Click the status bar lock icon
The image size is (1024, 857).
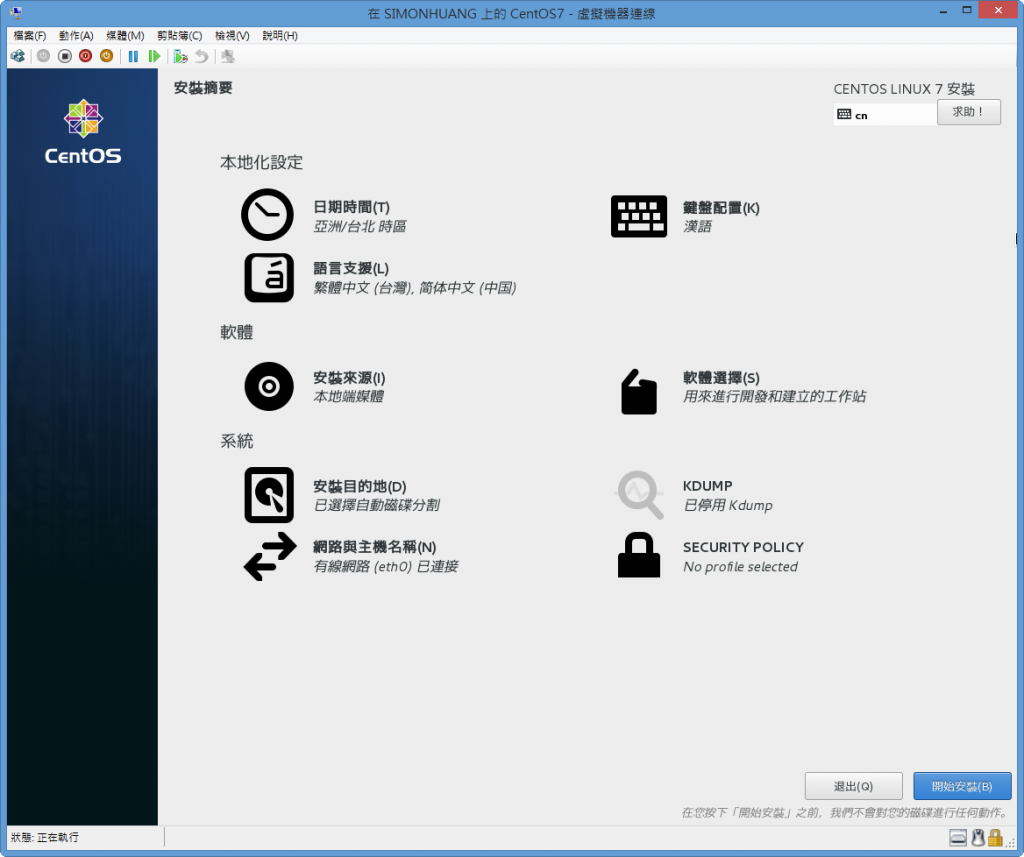point(995,837)
